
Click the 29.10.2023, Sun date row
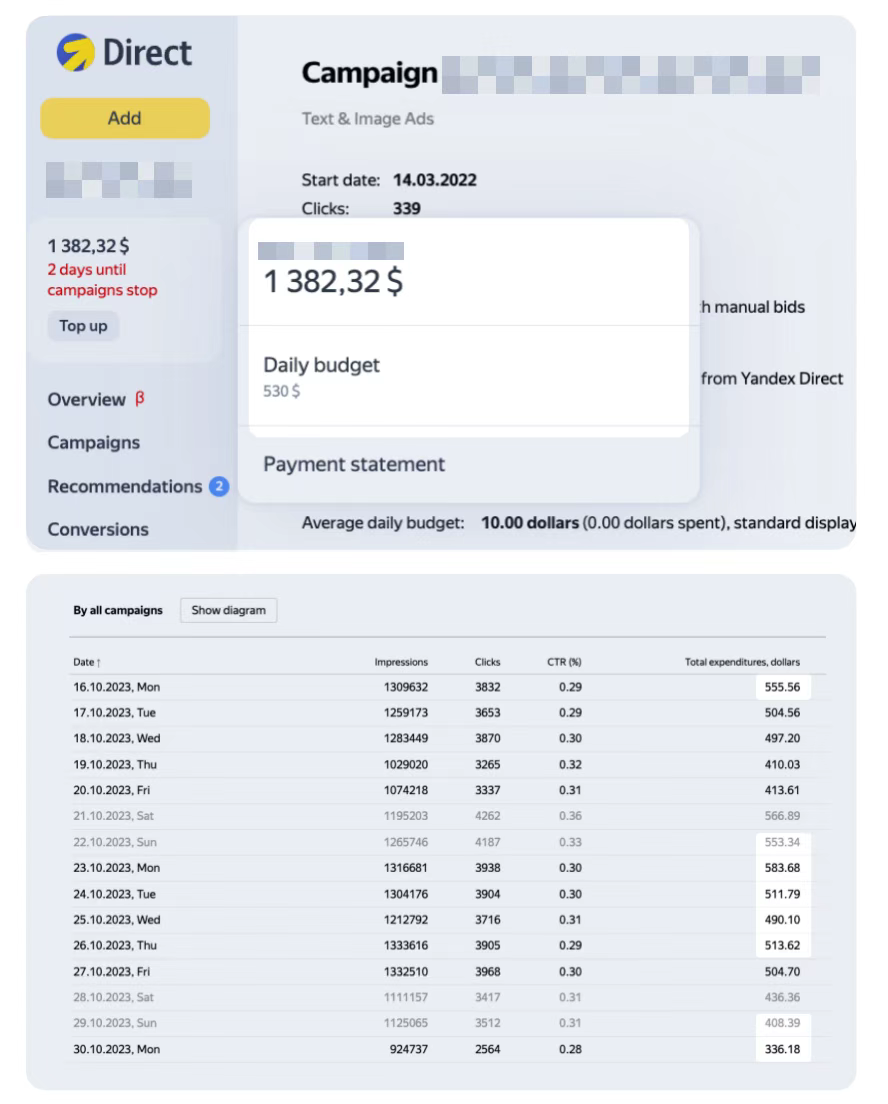447,1023
